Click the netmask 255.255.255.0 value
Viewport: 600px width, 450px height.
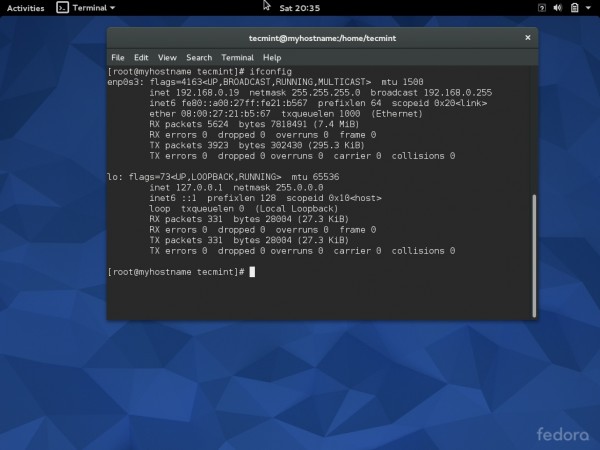[x=305, y=93]
